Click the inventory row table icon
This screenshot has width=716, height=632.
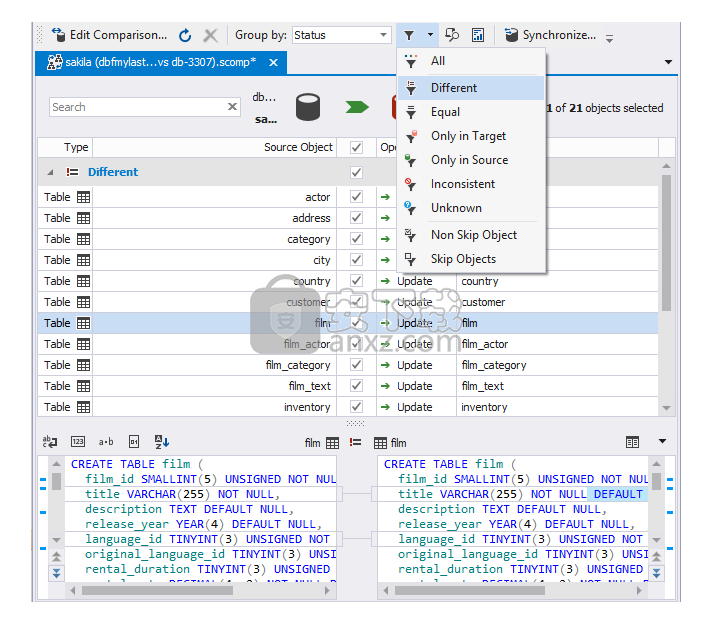click(x=84, y=407)
